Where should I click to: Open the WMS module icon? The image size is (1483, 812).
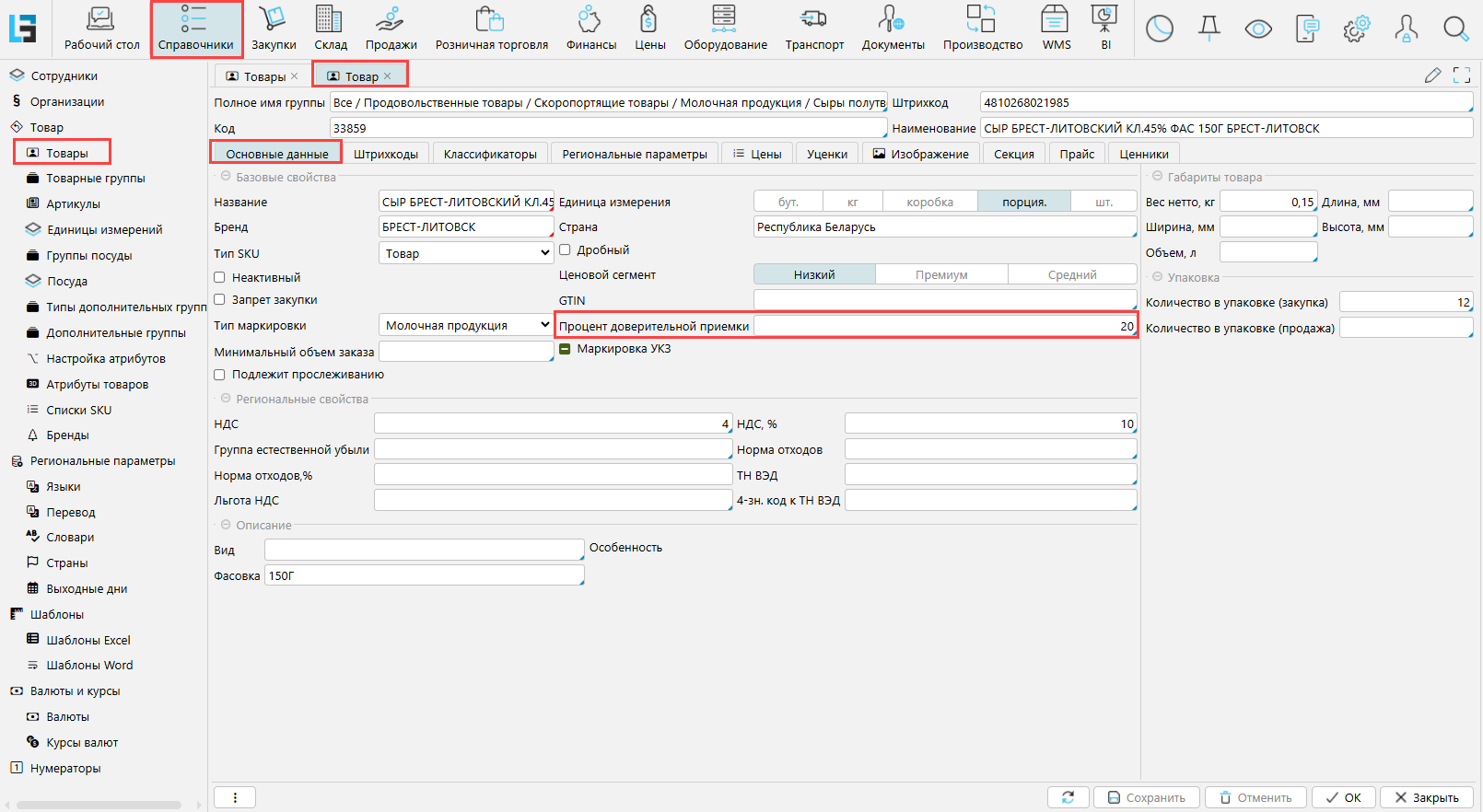point(1056,20)
